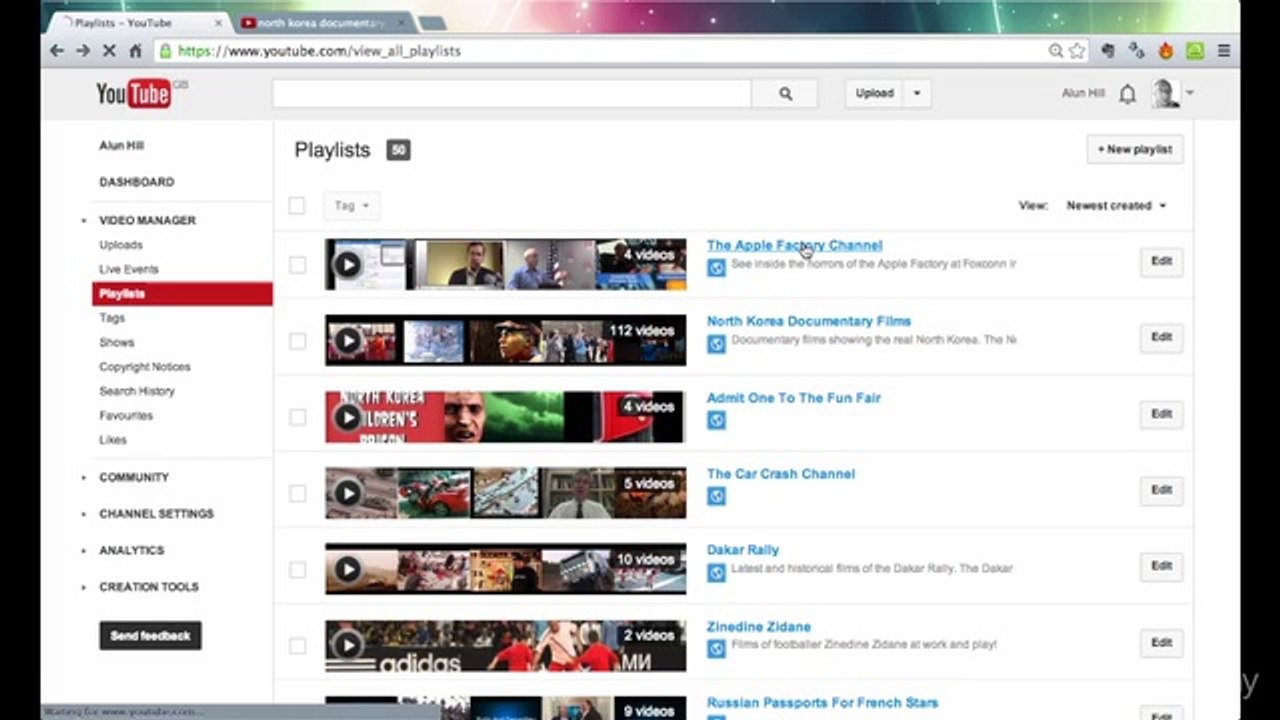Select the Dakar Rally playlist checkbox
The width and height of the screenshot is (1280, 720).
[297, 570]
